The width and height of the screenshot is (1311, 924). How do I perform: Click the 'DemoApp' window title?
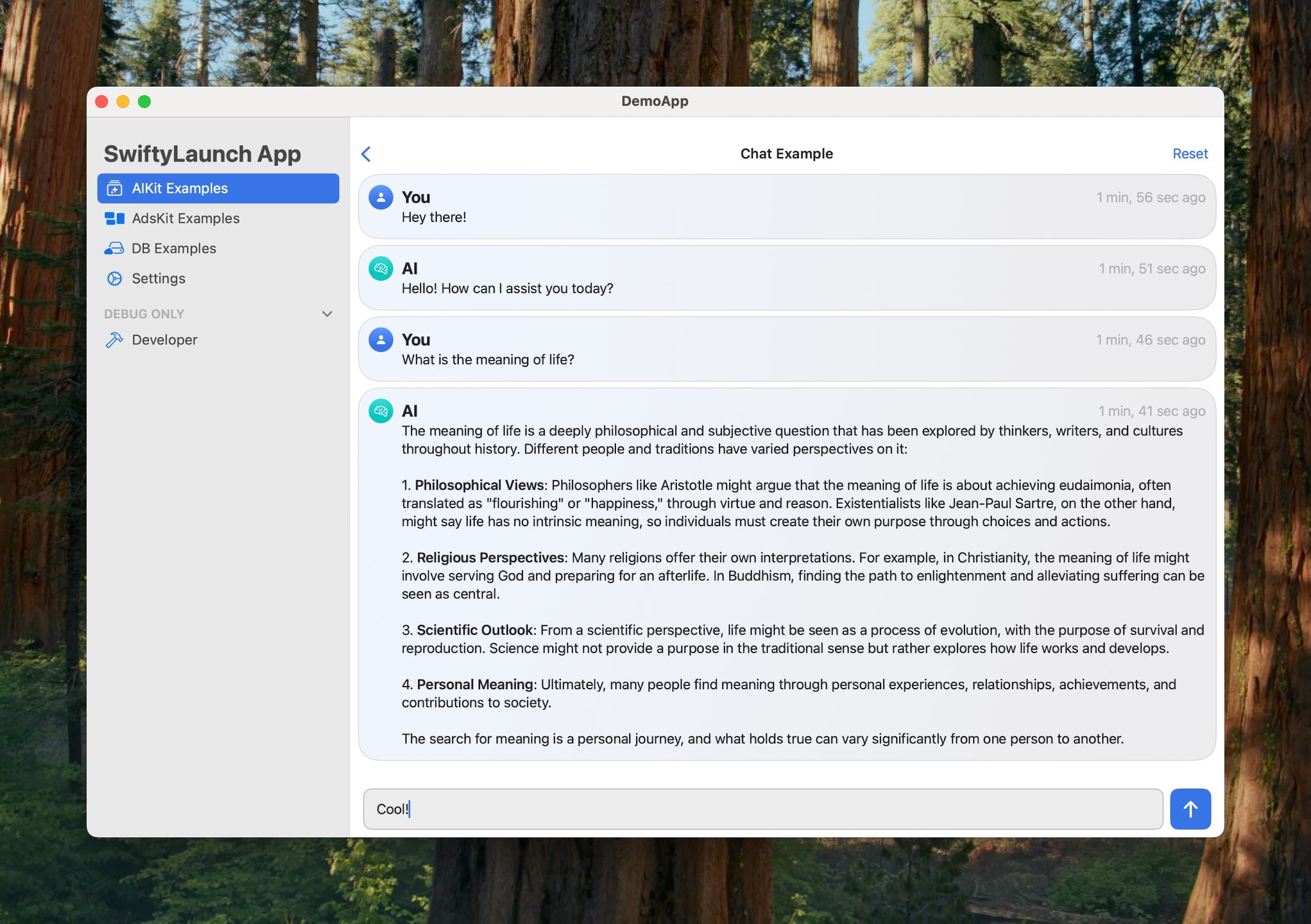[x=655, y=101]
